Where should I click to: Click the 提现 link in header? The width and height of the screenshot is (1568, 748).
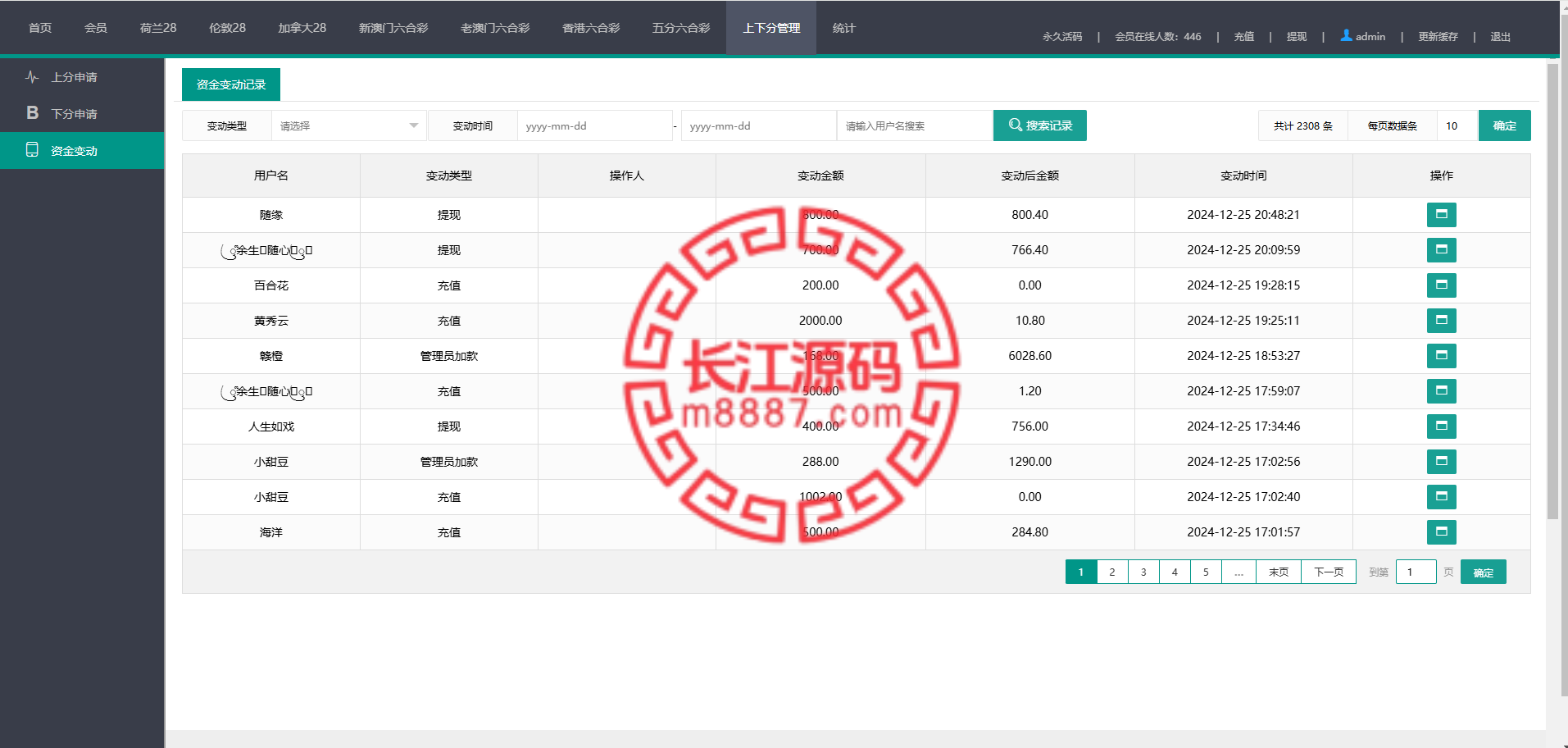(1297, 37)
